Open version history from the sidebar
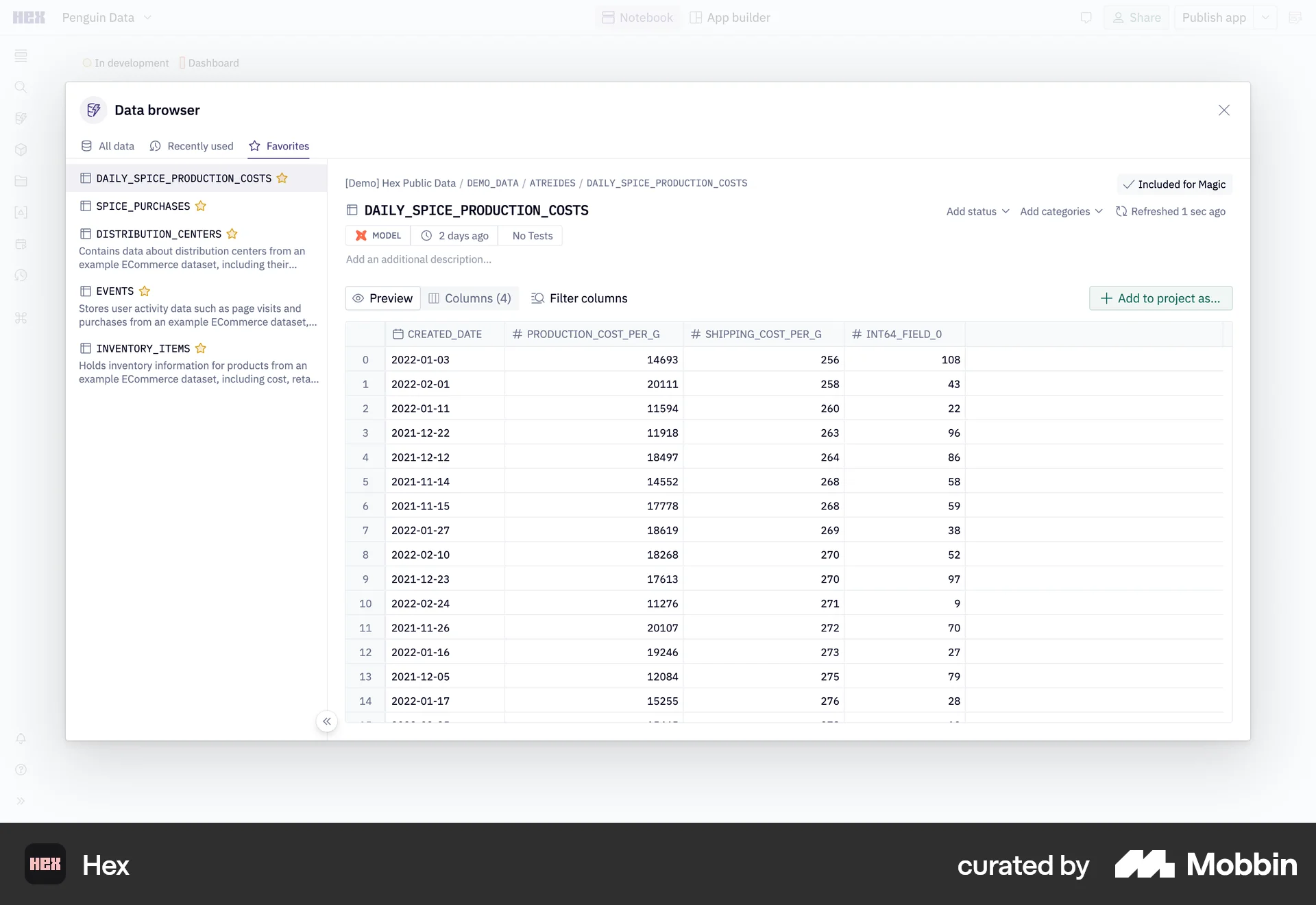This screenshot has height=905, width=1316. point(21,275)
